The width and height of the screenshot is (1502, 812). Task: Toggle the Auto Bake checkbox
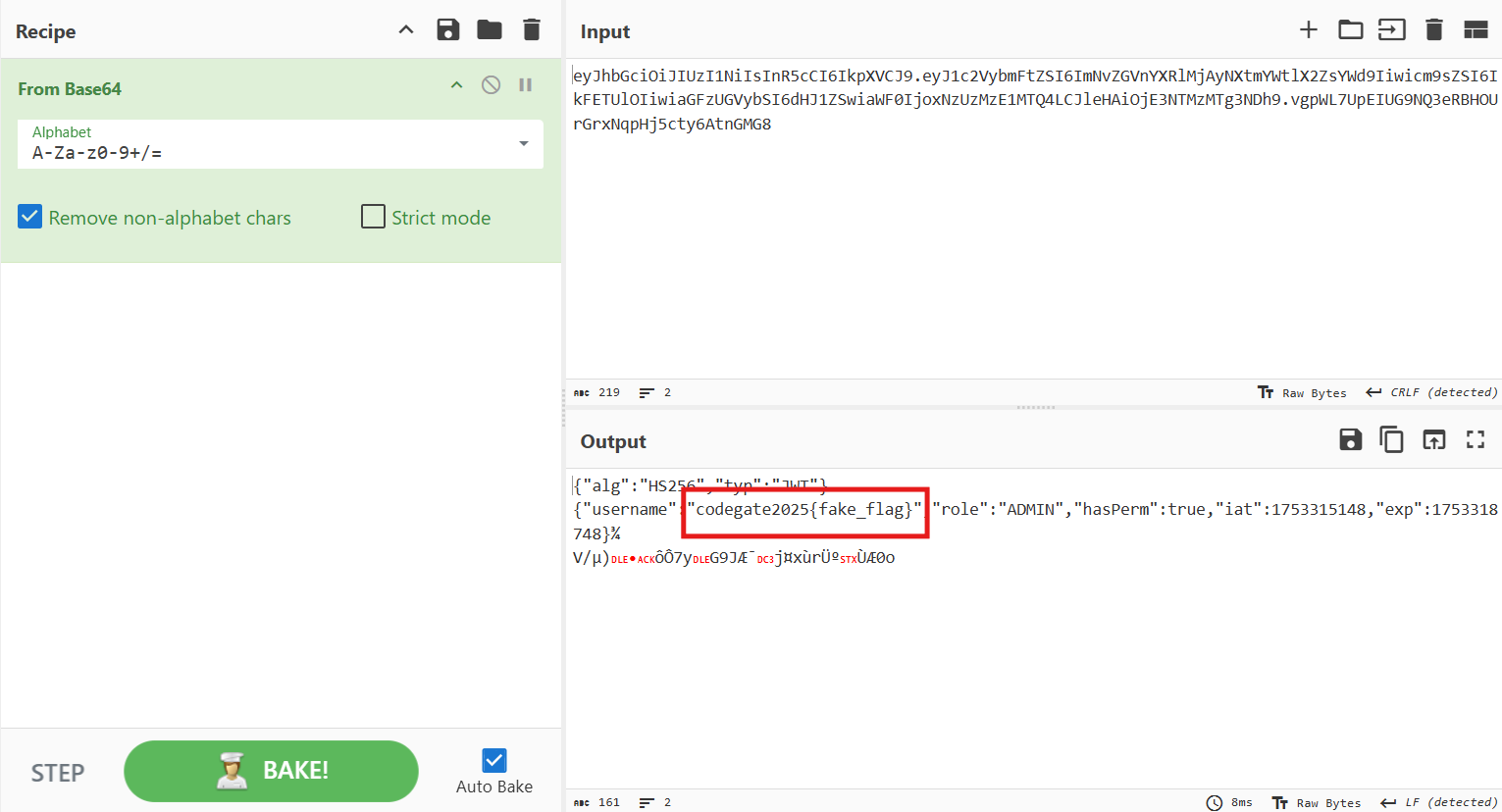tap(494, 760)
